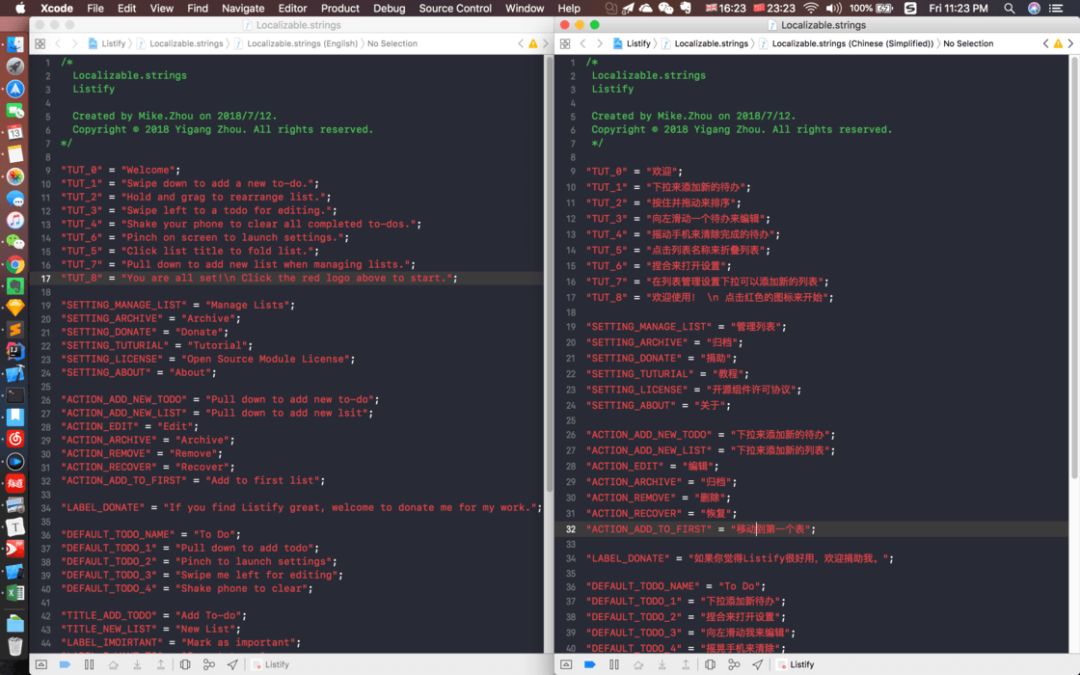Open Google Chrome from the Dock
1080x675 pixels.
(x=15, y=264)
